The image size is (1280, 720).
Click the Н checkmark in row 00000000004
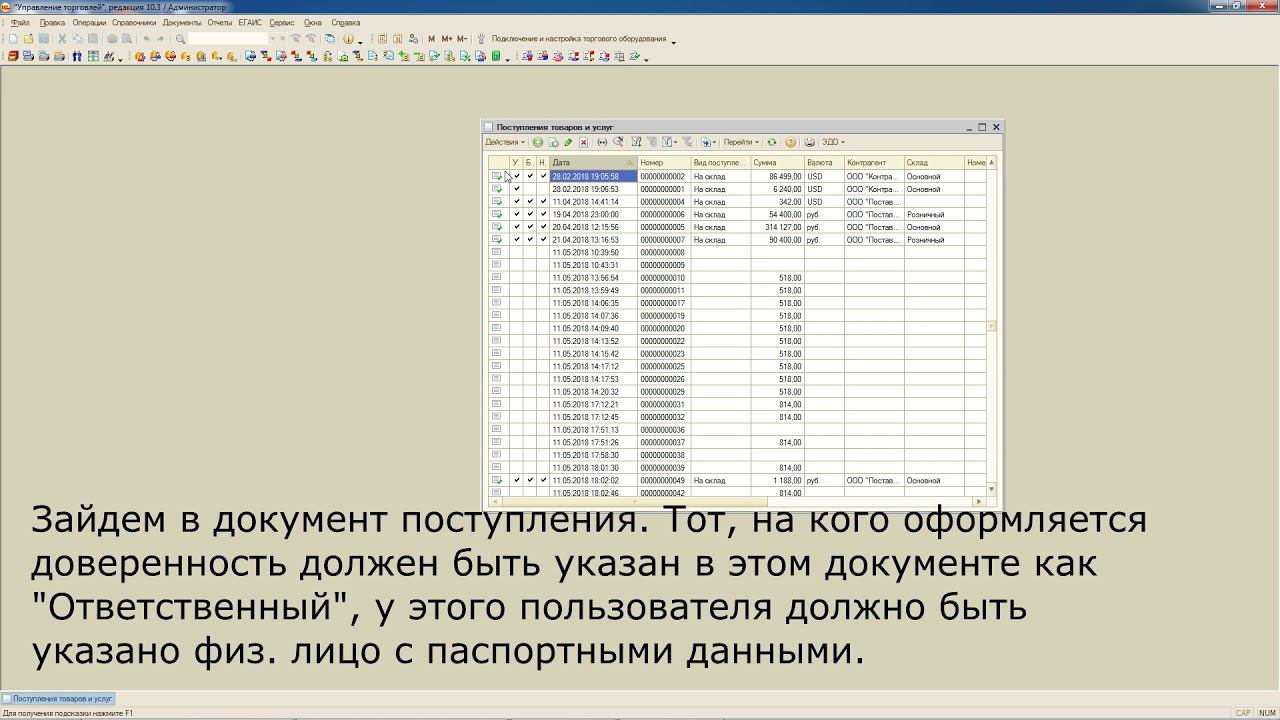pyautogui.click(x=543, y=201)
